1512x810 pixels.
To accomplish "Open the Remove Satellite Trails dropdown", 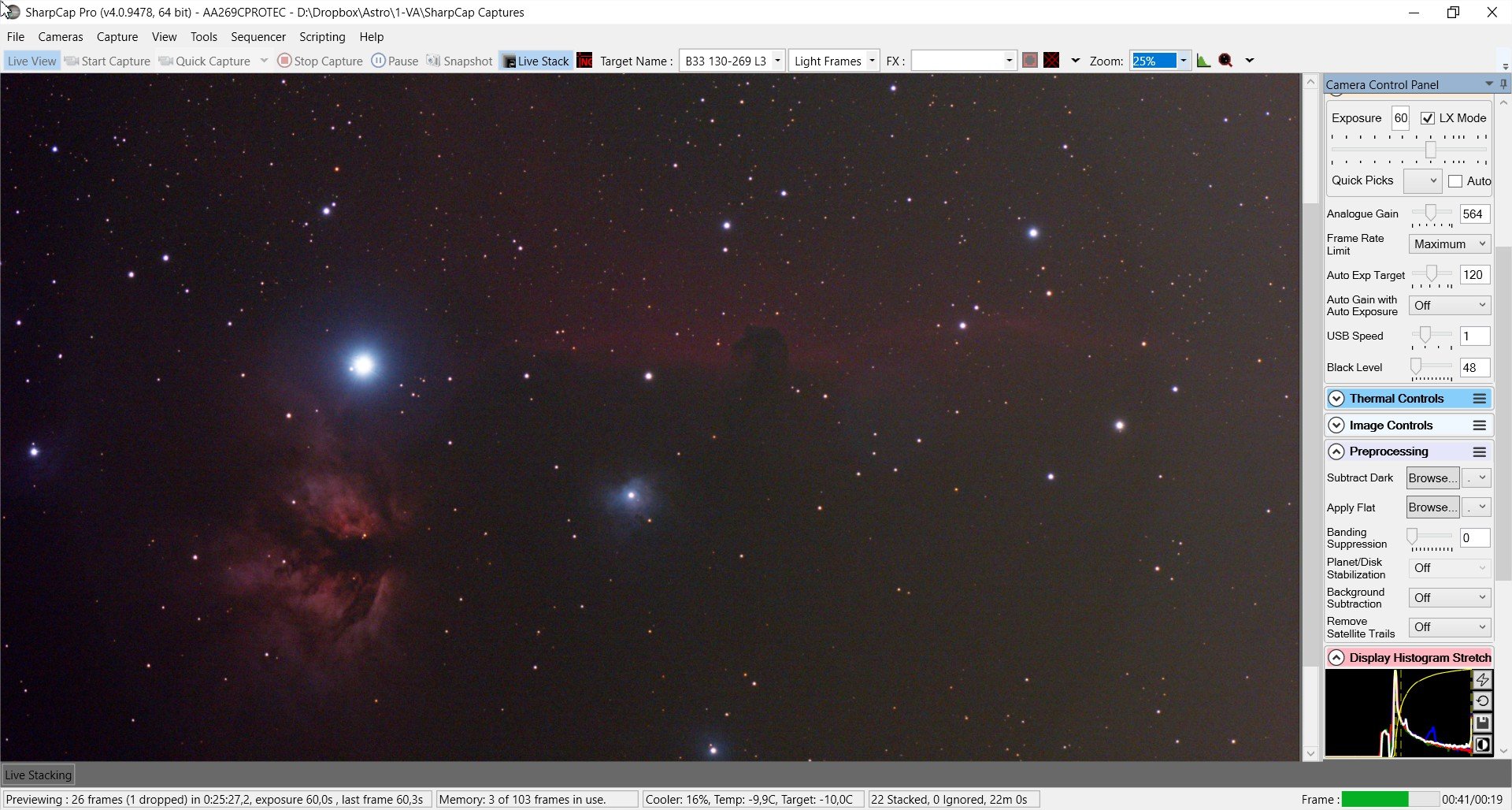I will pos(1449,627).
